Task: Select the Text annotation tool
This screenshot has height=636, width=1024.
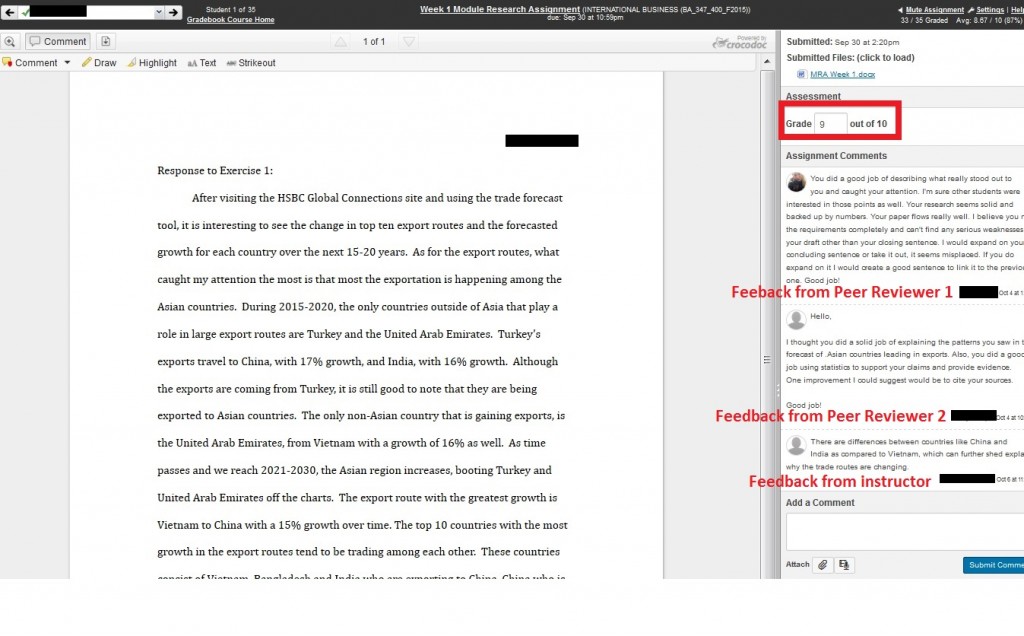Action: tap(203, 62)
